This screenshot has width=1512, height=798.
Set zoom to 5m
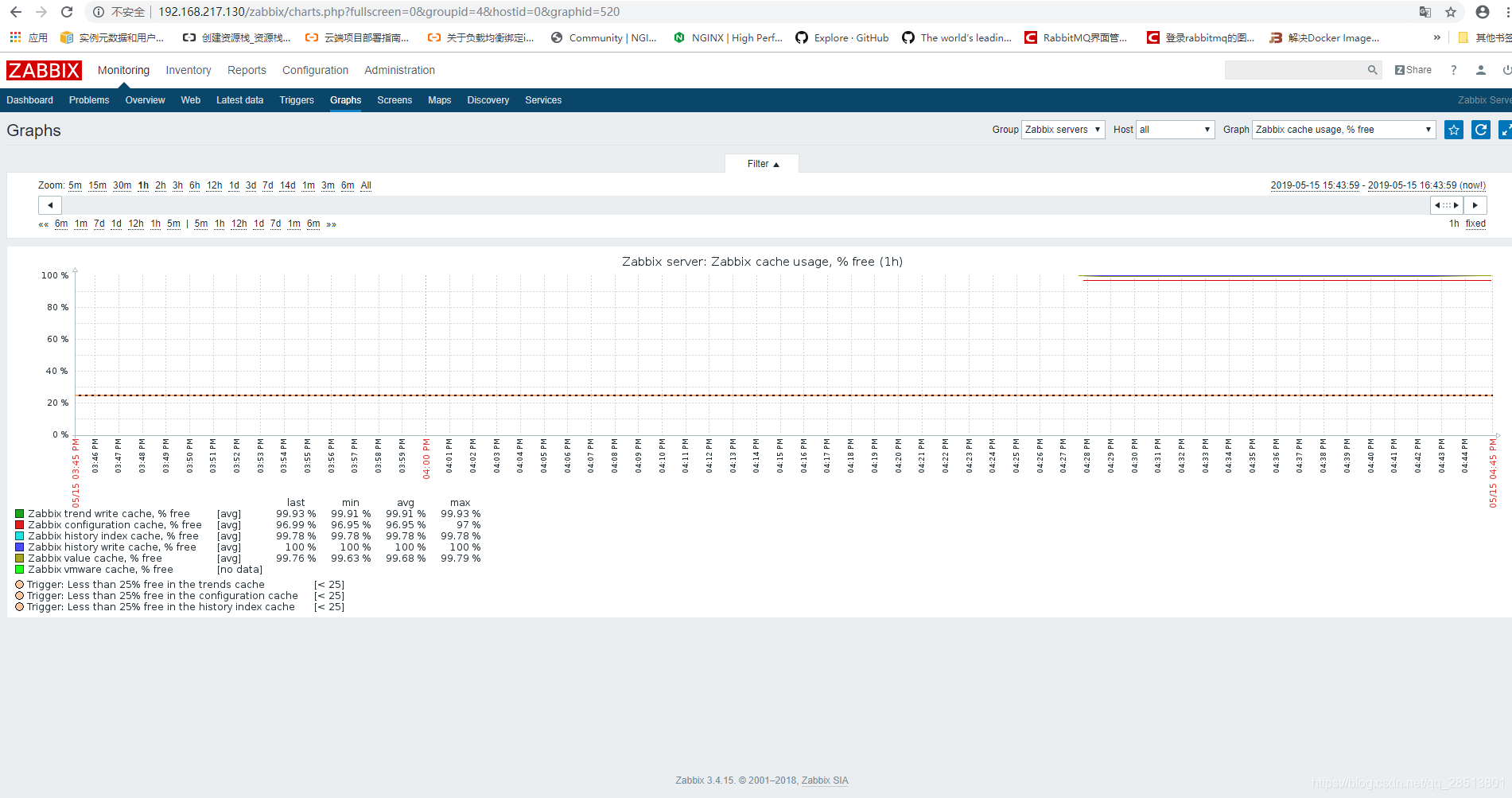75,185
